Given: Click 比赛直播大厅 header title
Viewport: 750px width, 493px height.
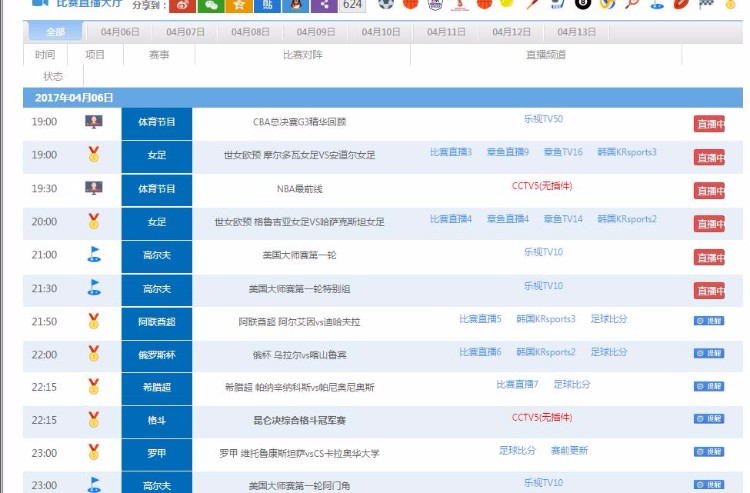Looking at the screenshot, I should click(89, 3).
